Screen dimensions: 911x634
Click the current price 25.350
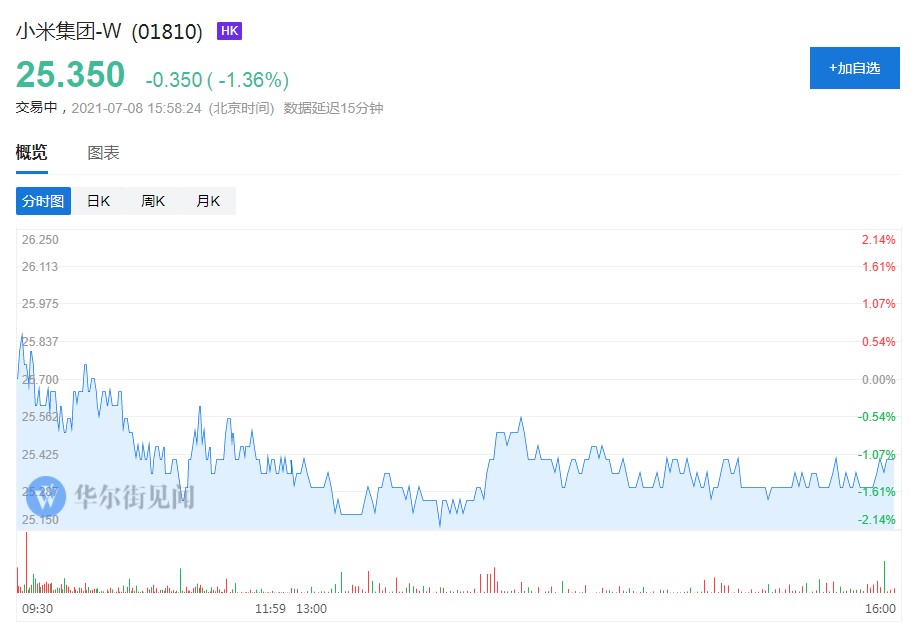click(70, 76)
